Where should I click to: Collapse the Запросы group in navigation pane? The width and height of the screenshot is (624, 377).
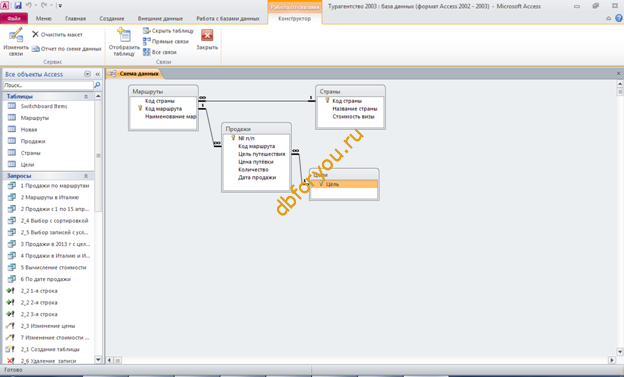[86, 176]
